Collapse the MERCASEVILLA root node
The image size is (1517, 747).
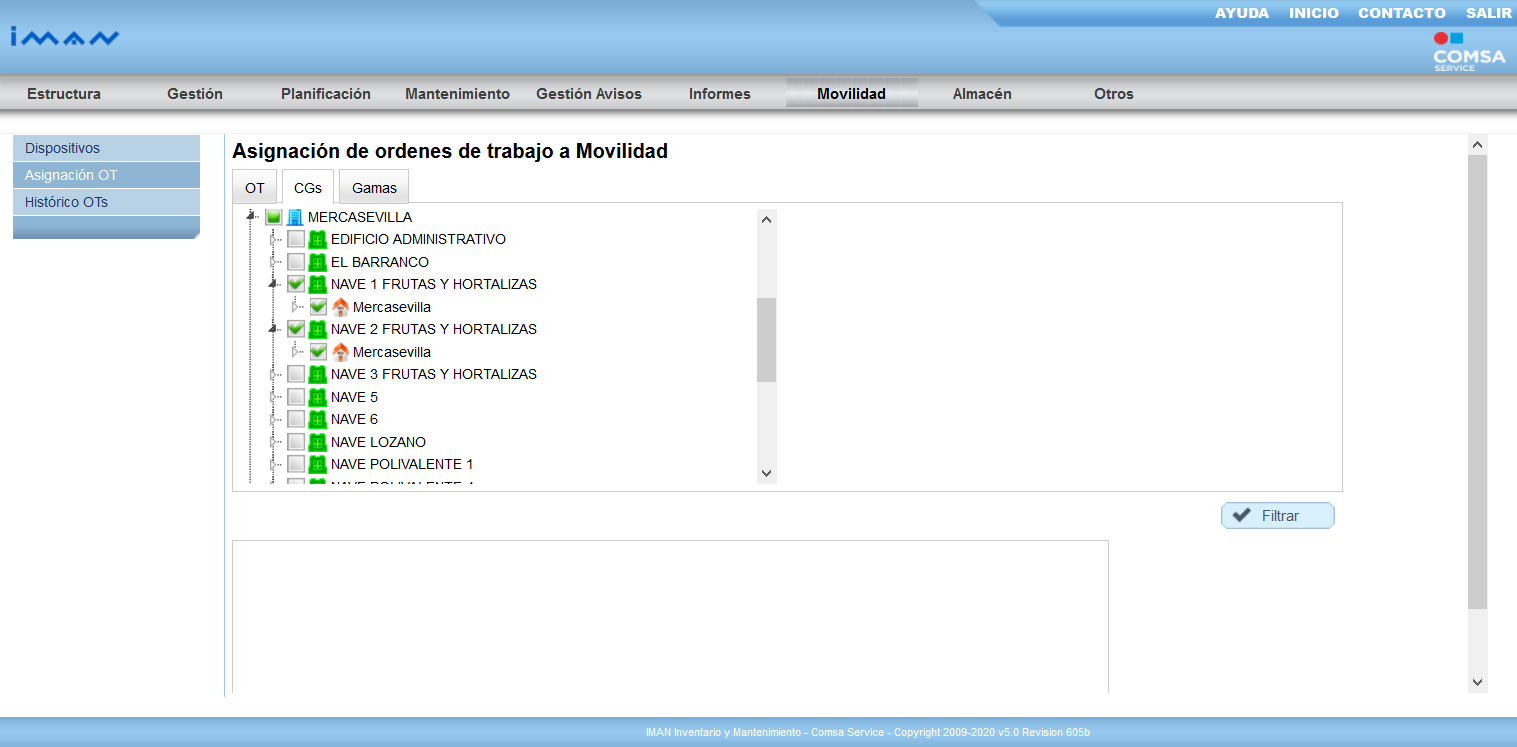(x=252, y=216)
